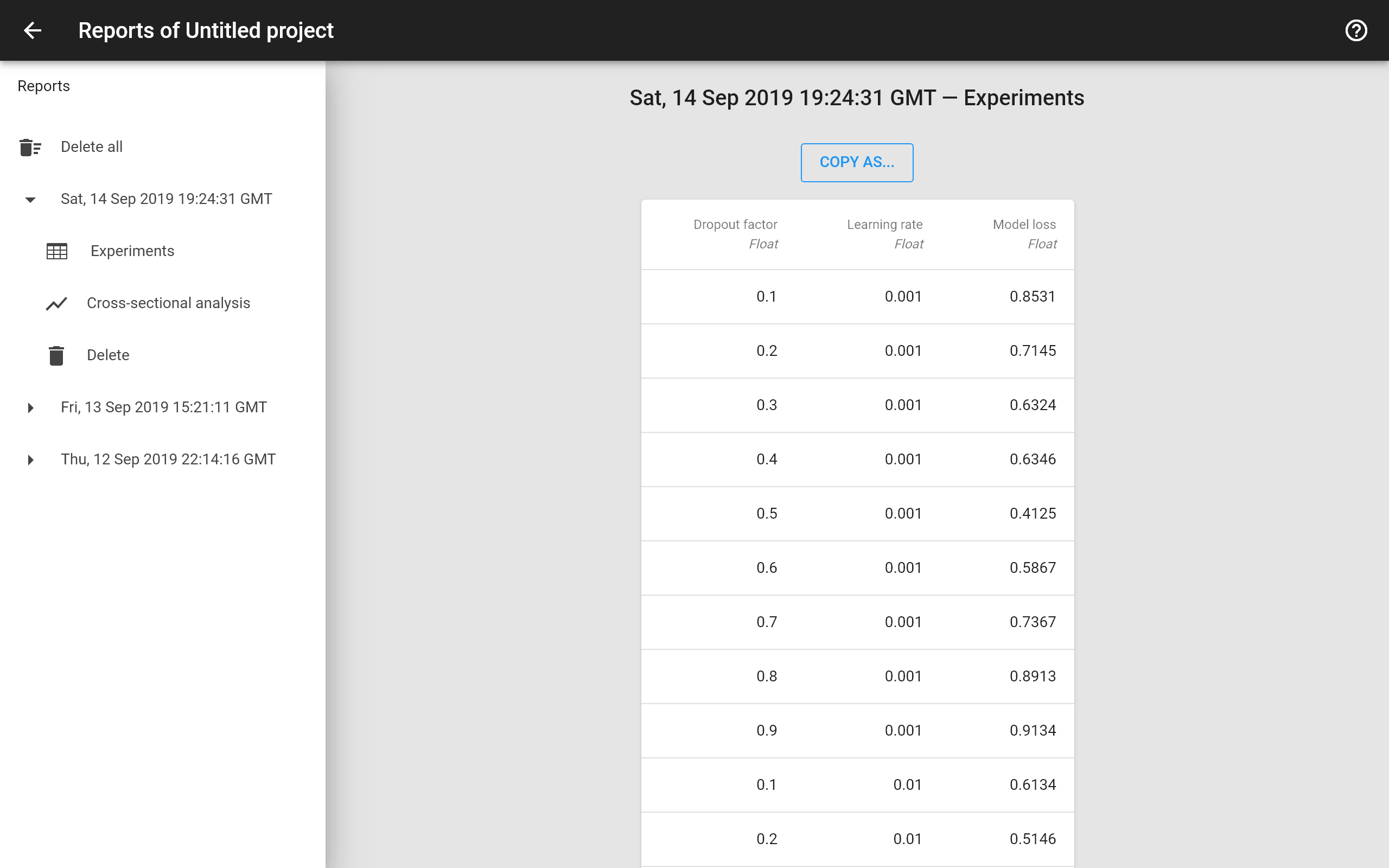Open Experiments in the sidebar
The image size is (1389, 868).
pos(162,251)
